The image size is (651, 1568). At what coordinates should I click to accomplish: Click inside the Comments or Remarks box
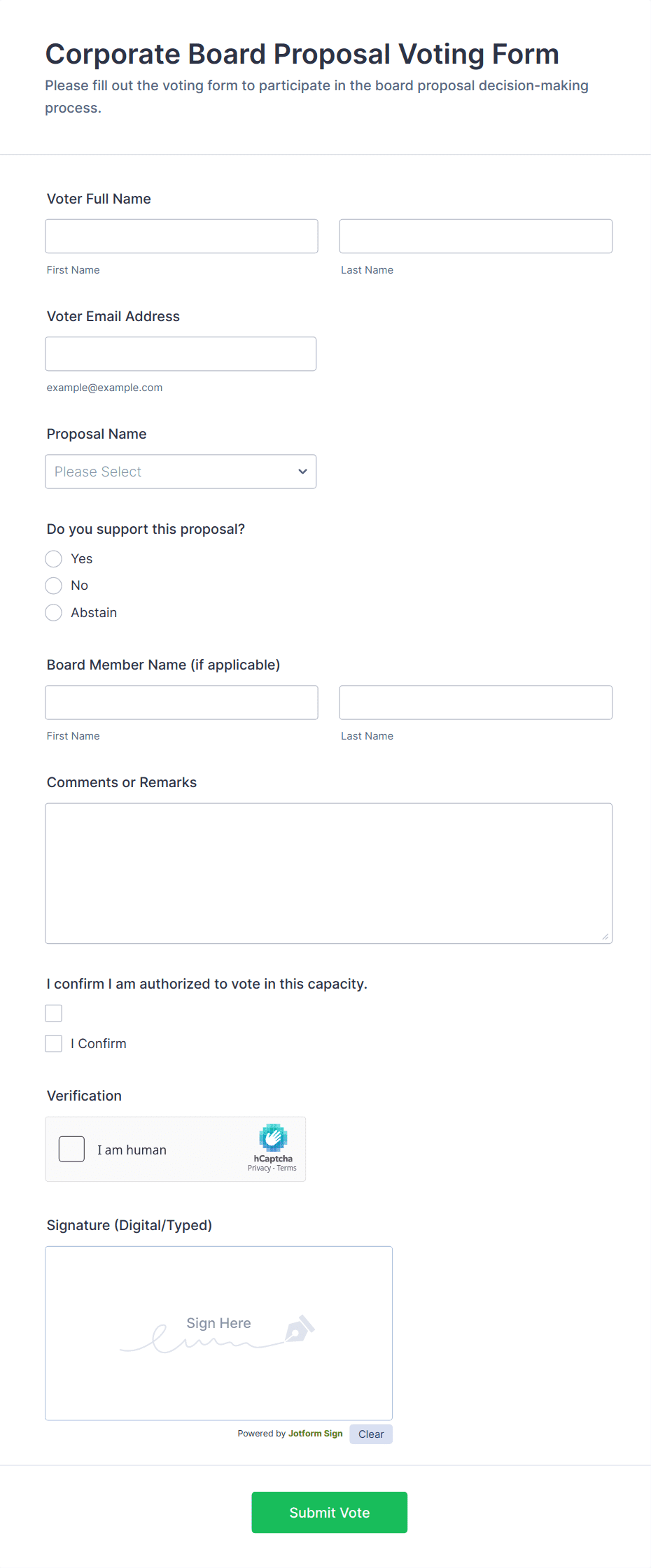tap(328, 873)
